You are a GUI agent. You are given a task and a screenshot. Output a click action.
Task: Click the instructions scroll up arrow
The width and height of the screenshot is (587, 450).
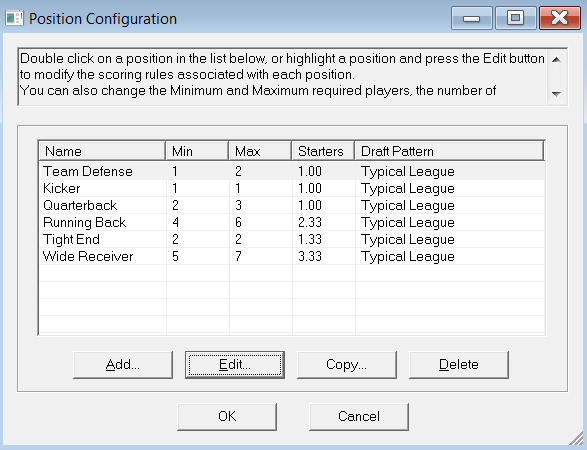click(556, 60)
